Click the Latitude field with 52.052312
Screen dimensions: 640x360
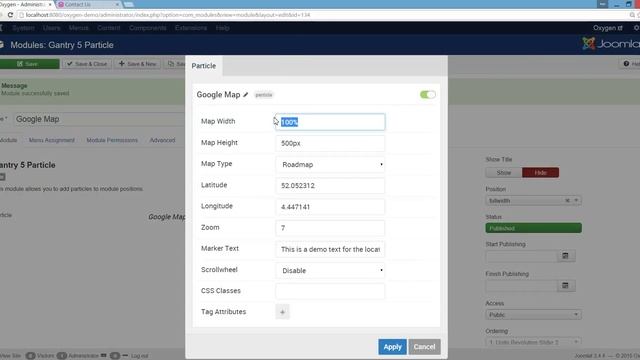(330, 186)
